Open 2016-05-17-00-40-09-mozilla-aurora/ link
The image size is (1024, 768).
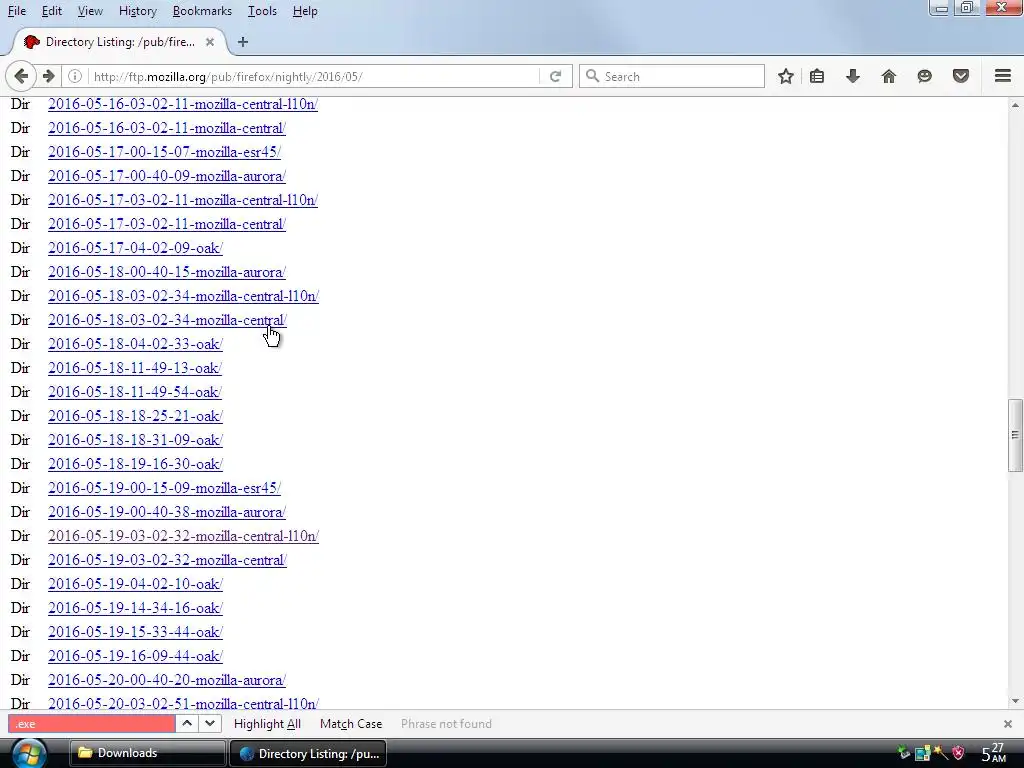click(x=167, y=176)
